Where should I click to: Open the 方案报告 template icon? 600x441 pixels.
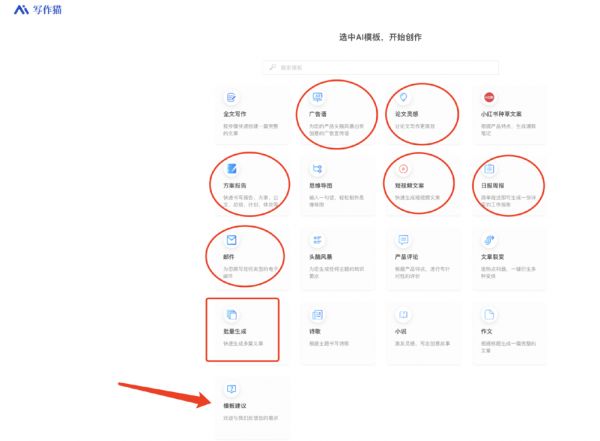(x=231, y=169)
